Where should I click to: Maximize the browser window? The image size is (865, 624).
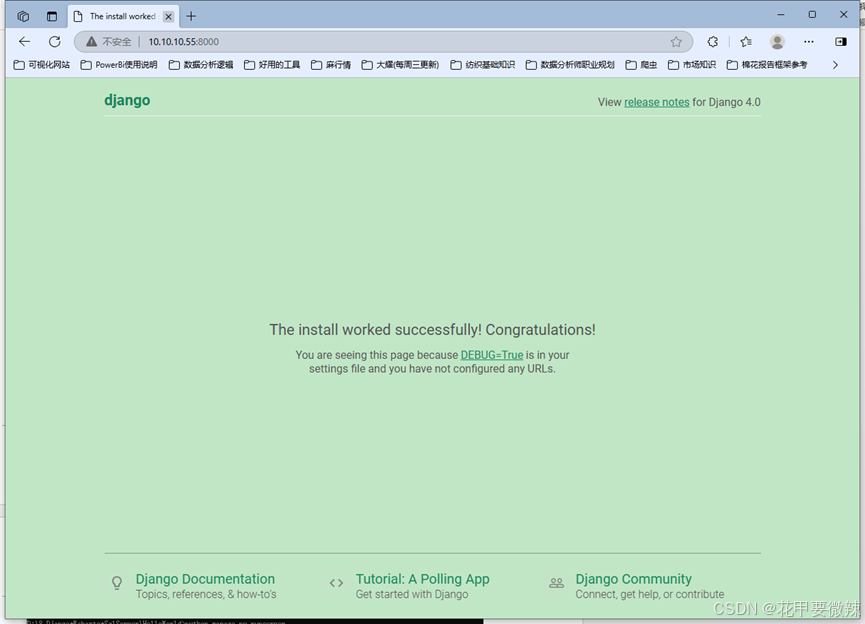click(x=812, y=15)
